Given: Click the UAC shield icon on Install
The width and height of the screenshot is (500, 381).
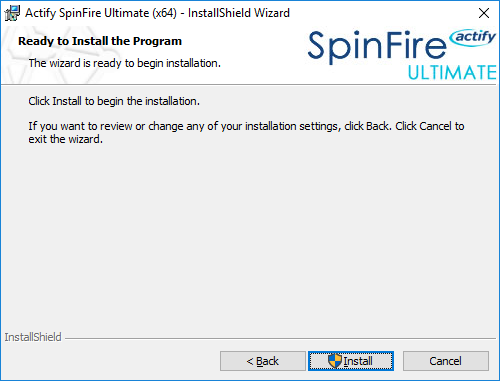Looking at the screenshot, I should pyautogui.click(x=335, y=361).
